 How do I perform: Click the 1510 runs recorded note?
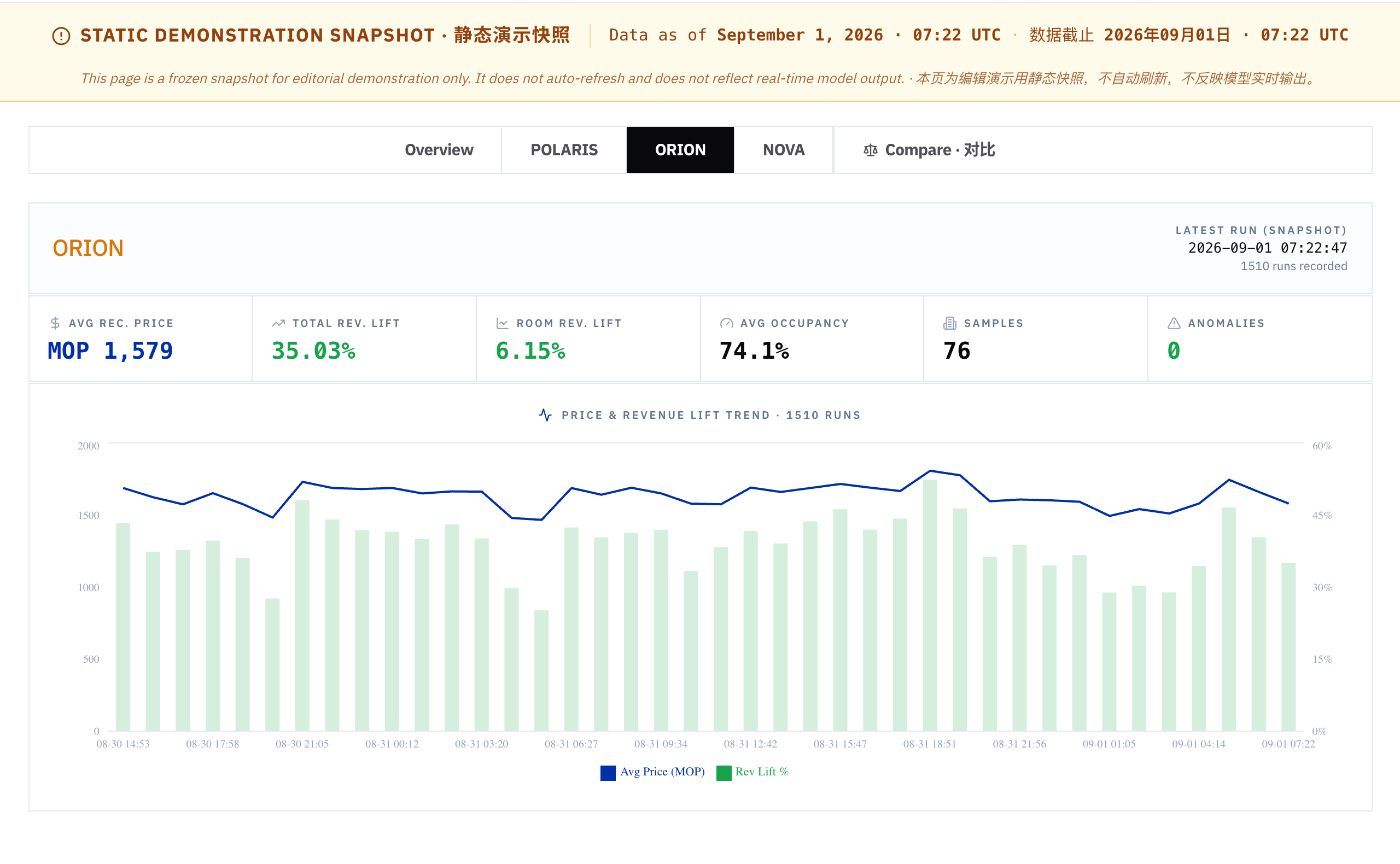point(1294,266)
